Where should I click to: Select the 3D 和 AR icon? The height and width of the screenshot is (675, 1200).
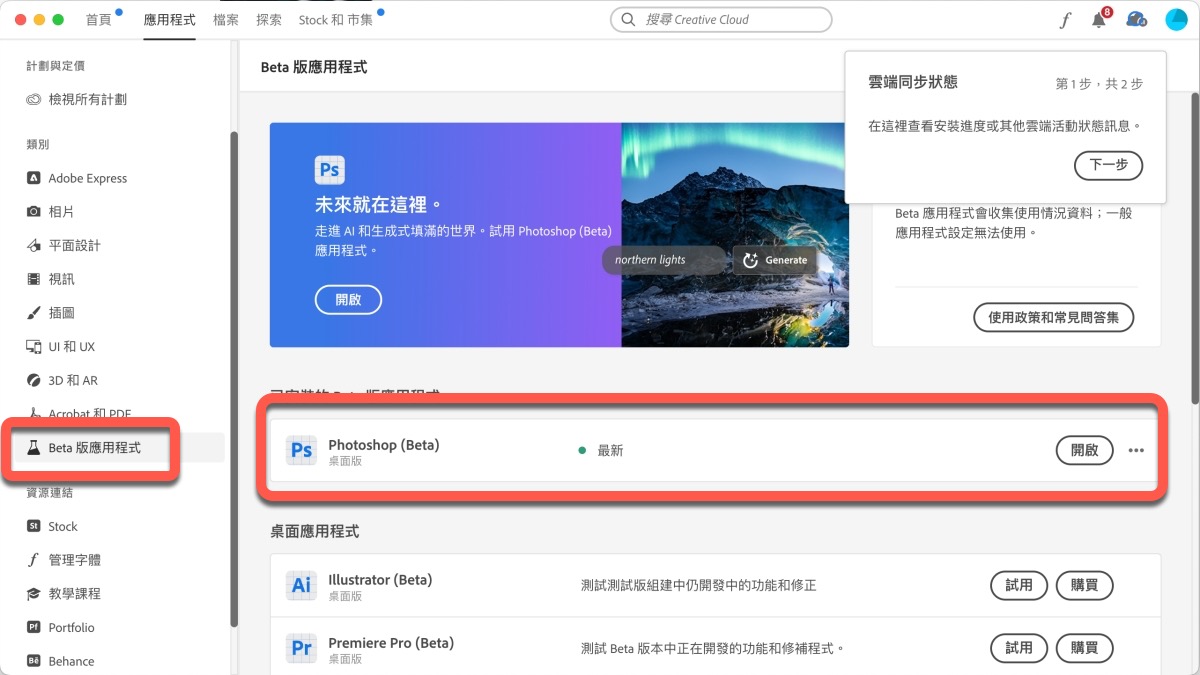tap(33, 381)
